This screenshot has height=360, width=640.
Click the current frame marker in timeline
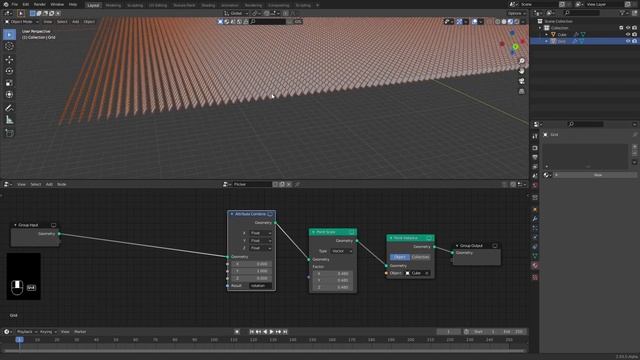coord(19,340)
